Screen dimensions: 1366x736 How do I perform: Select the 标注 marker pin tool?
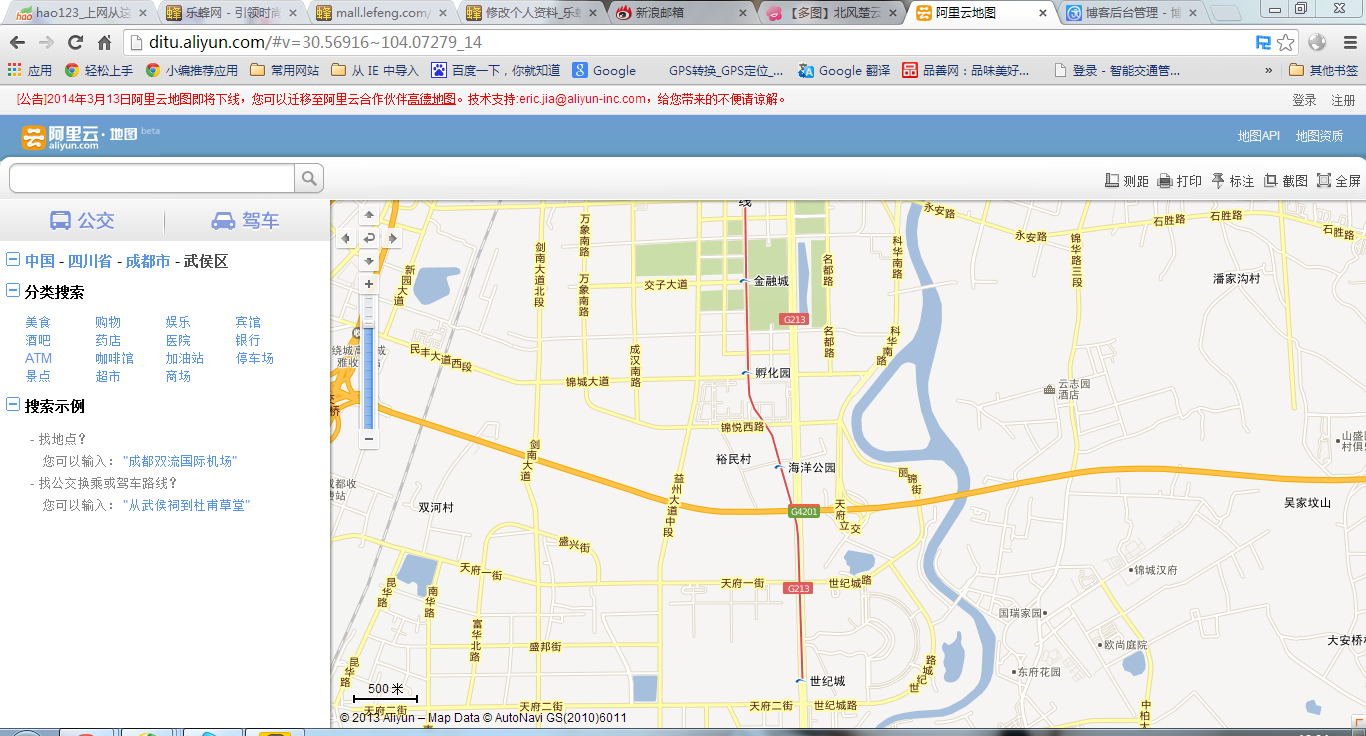click(1232, 181)
